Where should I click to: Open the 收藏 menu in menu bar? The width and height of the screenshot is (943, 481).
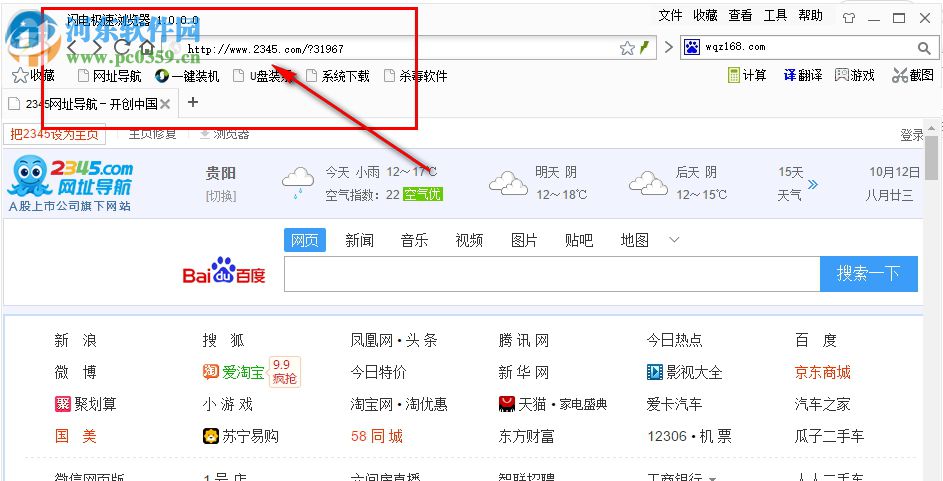pos(705,16)
